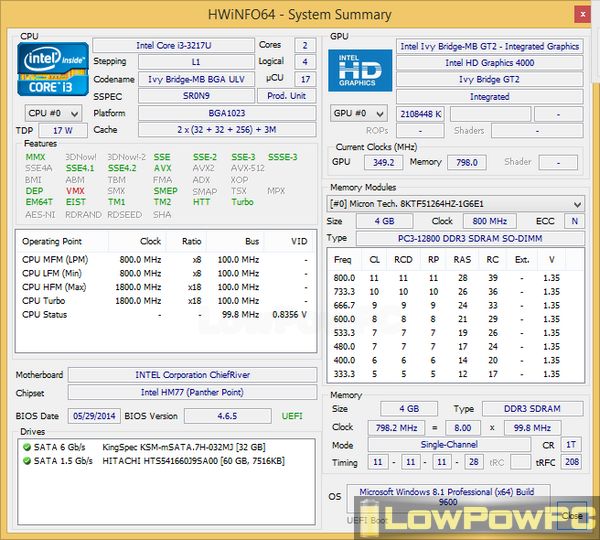Click the Intel HM77 (Panther Point) chipset field
600x540 pixels.
(x=192, y=392)
